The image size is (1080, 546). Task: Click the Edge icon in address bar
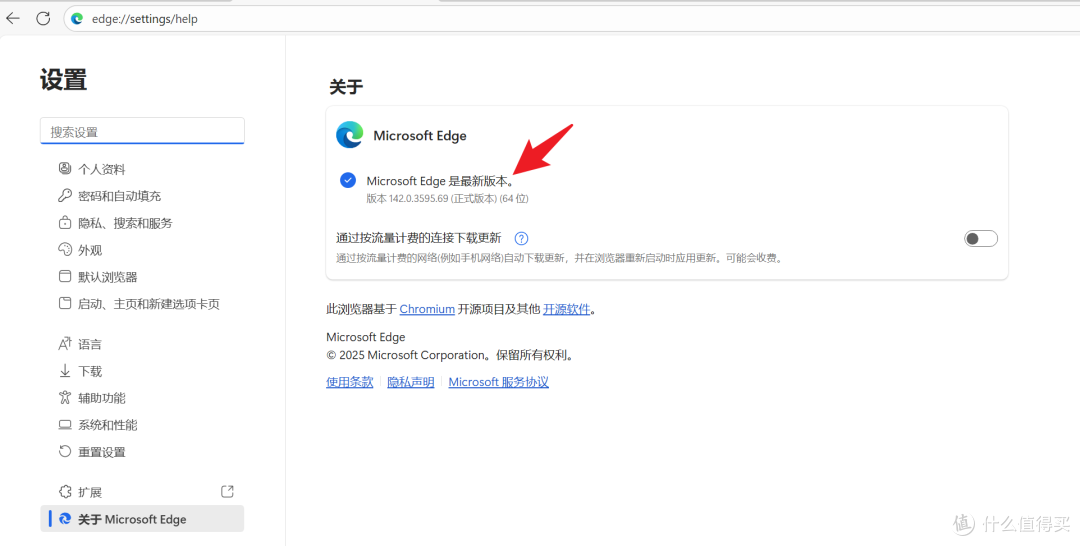point(77,19)
